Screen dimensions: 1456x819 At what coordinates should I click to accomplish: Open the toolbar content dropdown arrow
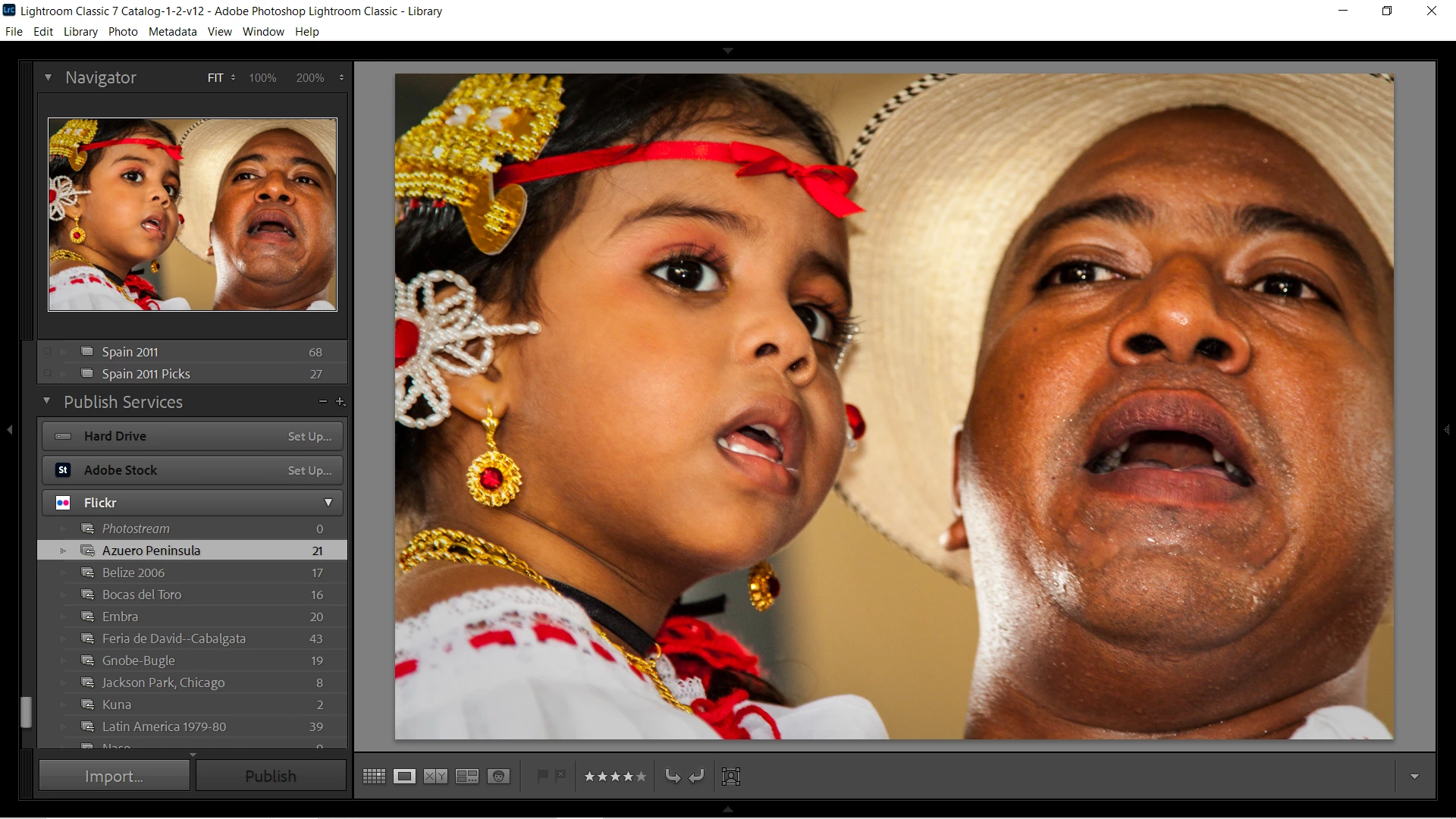[x=1414, y=777]
